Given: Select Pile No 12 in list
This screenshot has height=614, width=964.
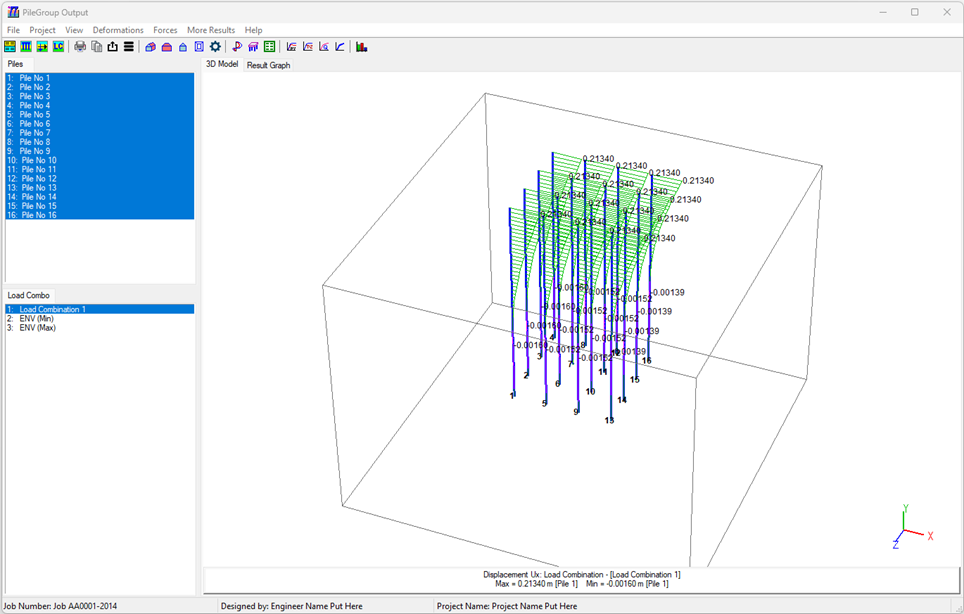Looking at the screenshot, I should [x=100, y=178].
